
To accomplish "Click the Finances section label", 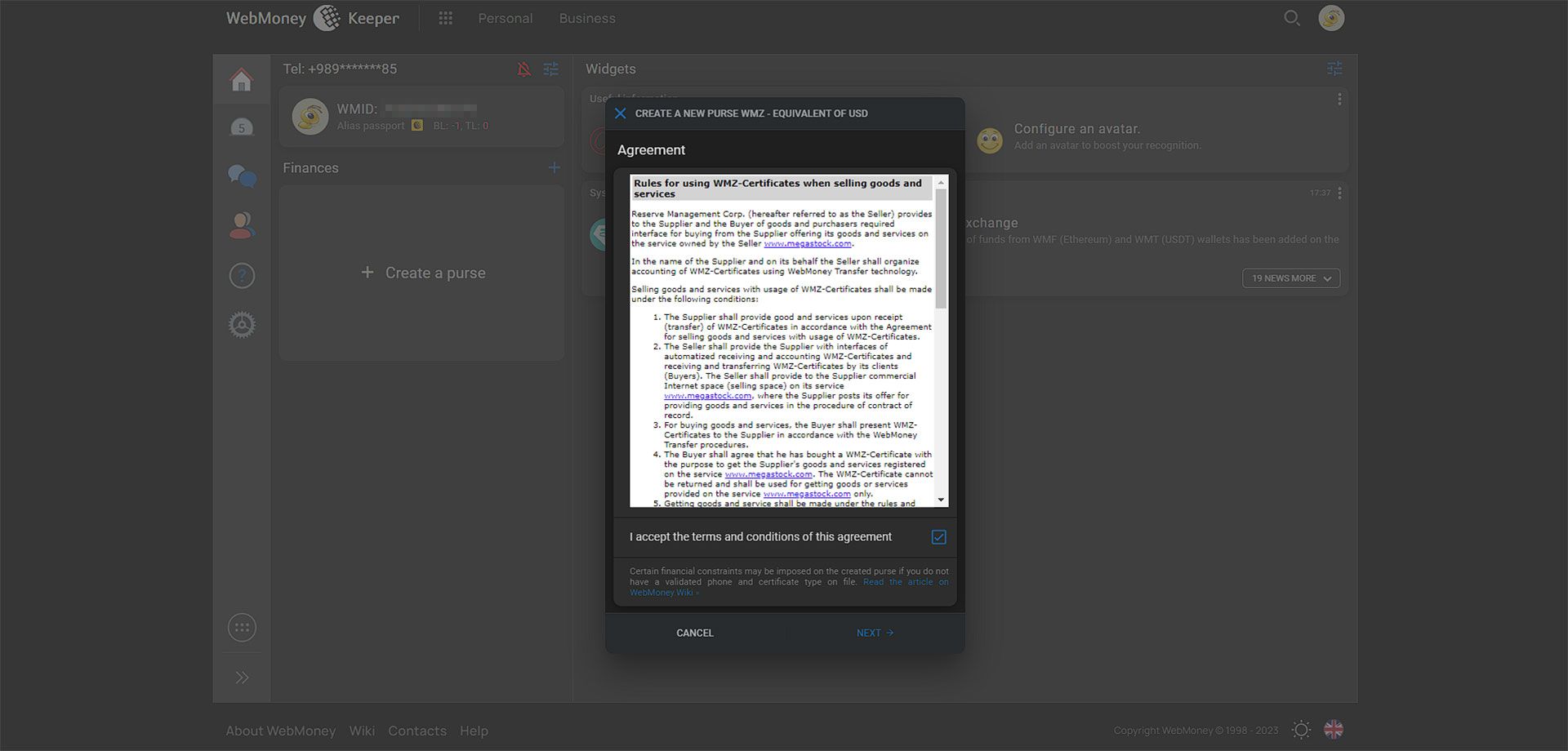I will tap(310, 168).
